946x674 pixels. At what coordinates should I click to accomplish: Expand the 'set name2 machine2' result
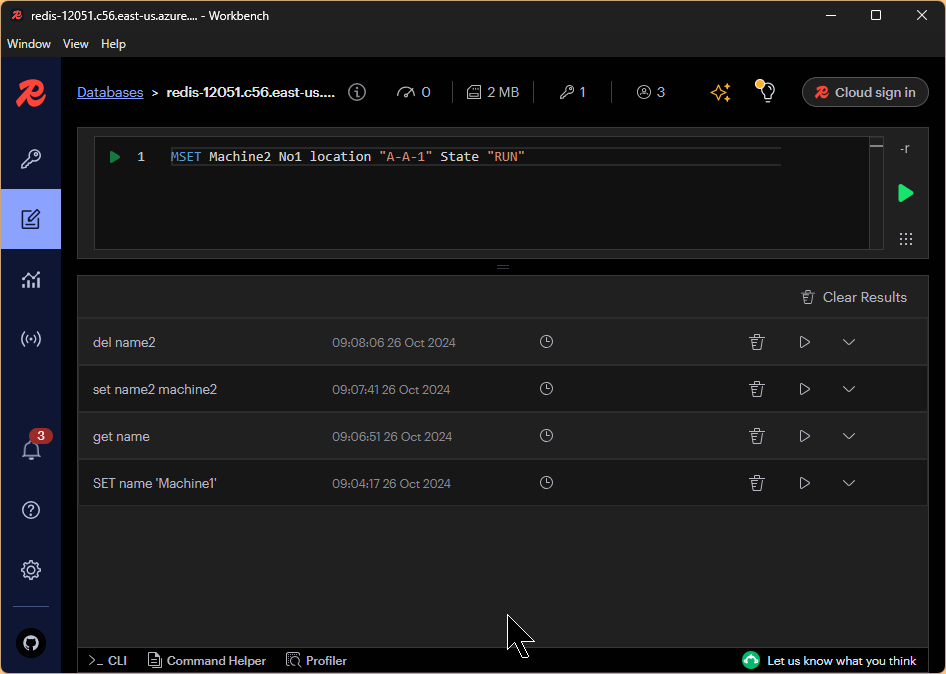pos(849,389)
